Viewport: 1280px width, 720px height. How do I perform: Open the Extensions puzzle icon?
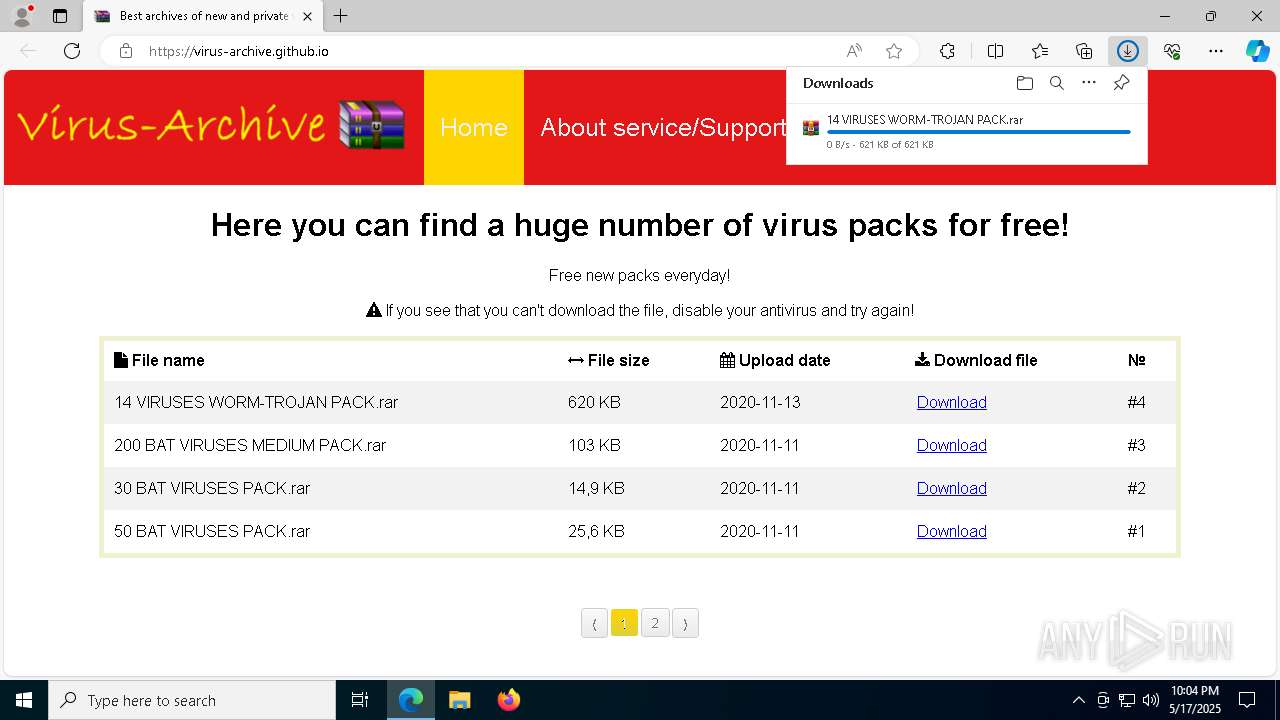click(947, 51)
